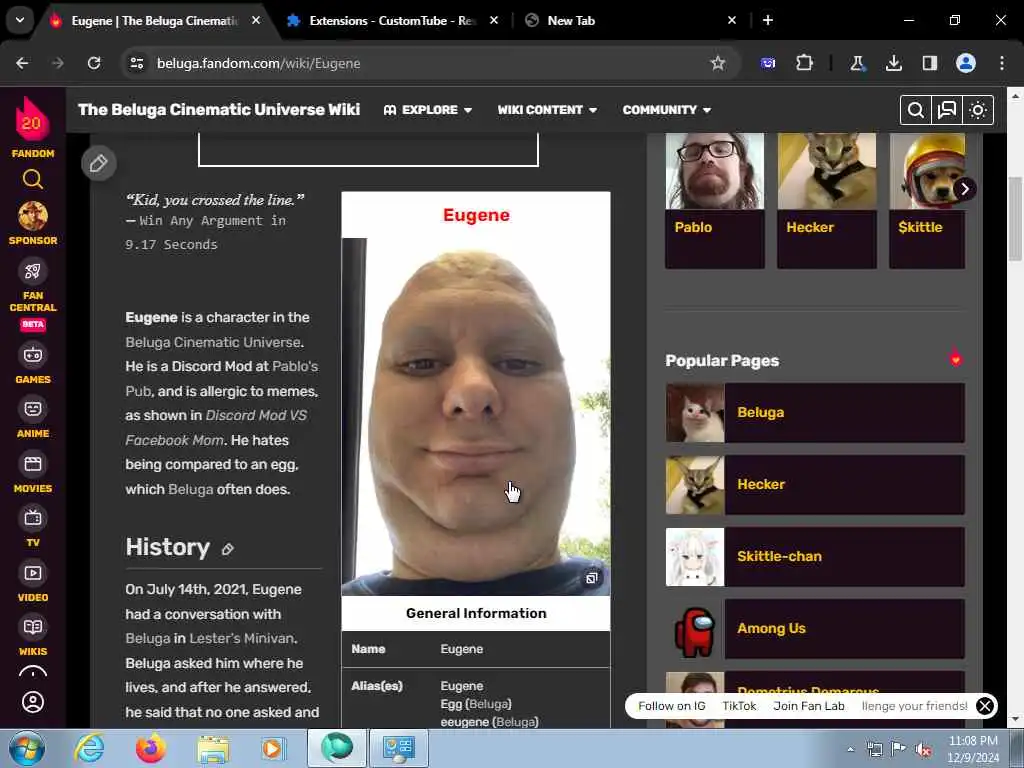Viewport: 1024px width, 768px height.
Task: Open the TV sidebar icon
Action: click(33, 518)
